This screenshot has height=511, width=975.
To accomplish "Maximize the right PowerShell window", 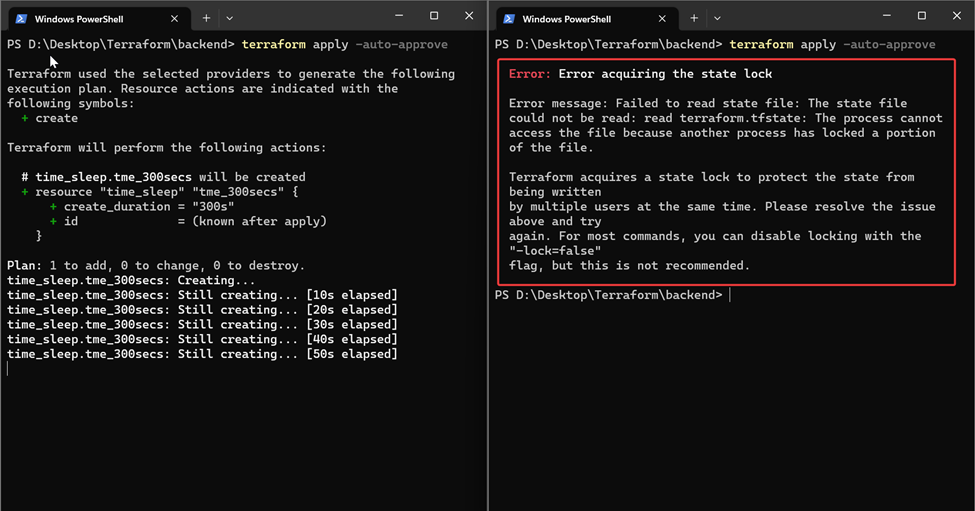I will (922, 16).
